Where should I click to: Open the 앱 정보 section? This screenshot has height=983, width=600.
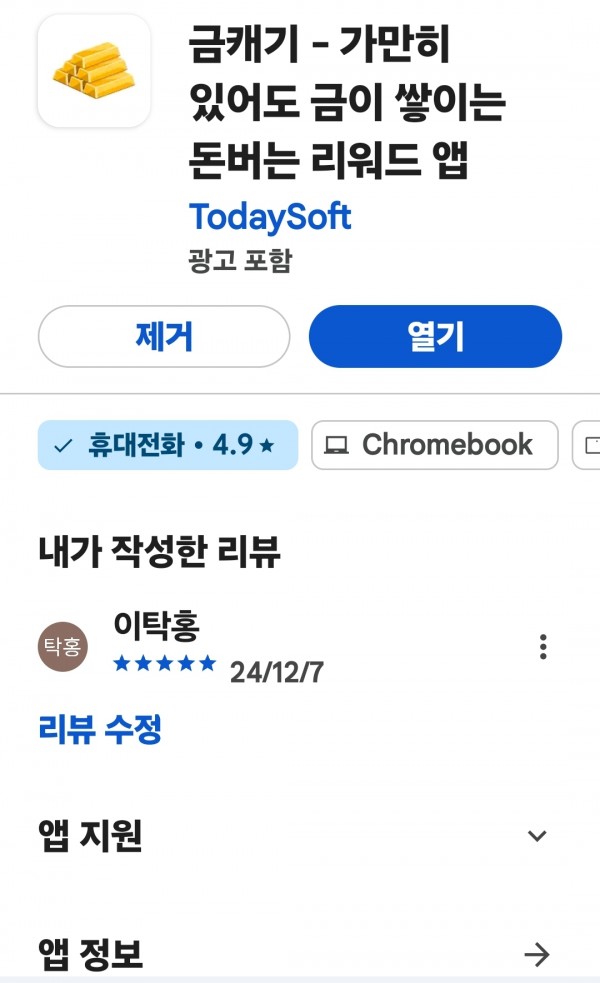click(x=293, y=954)
